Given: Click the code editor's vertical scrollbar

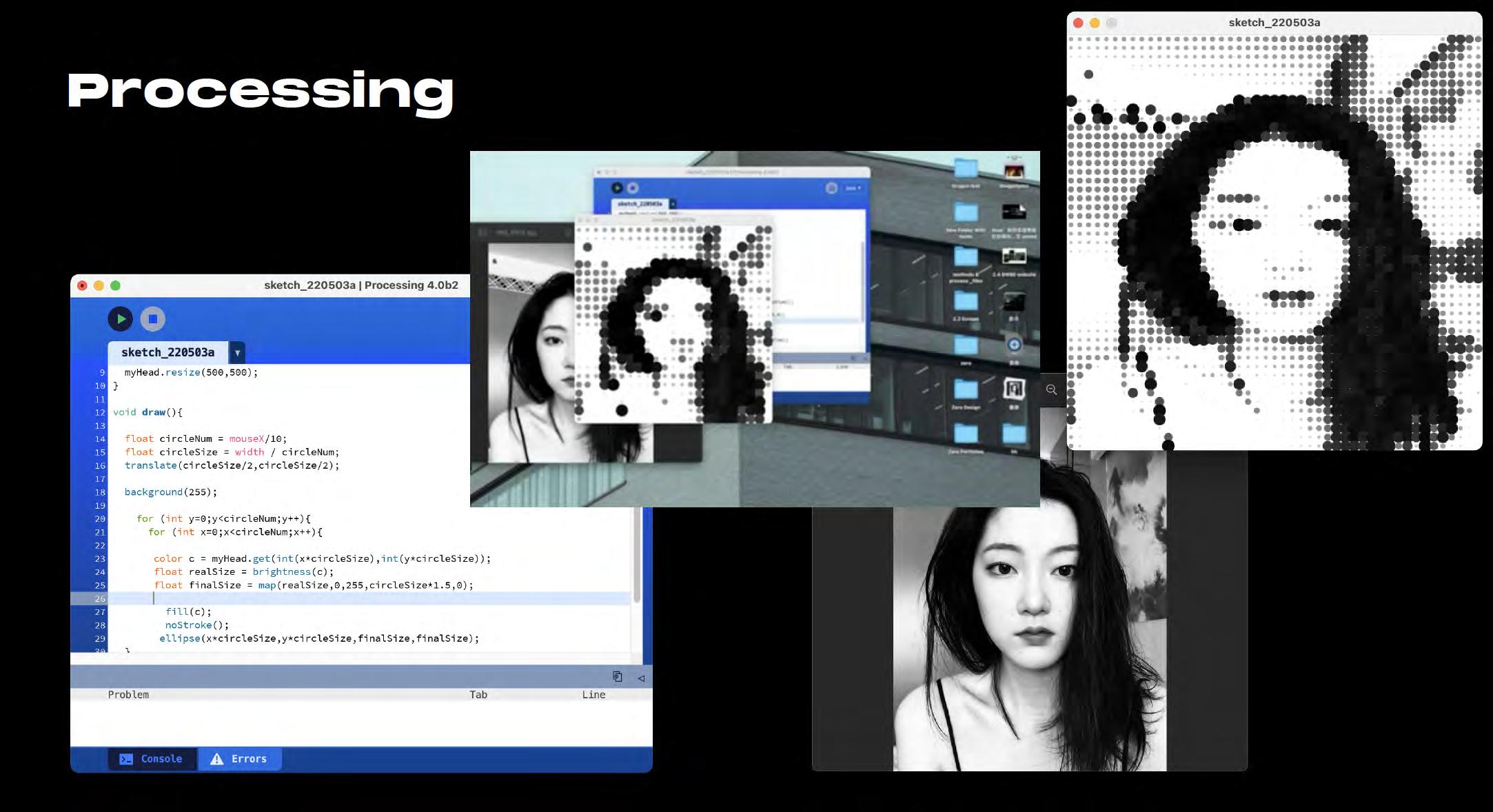Looking at the screenshot, I should pyautogui.click(x=637, y=555).
